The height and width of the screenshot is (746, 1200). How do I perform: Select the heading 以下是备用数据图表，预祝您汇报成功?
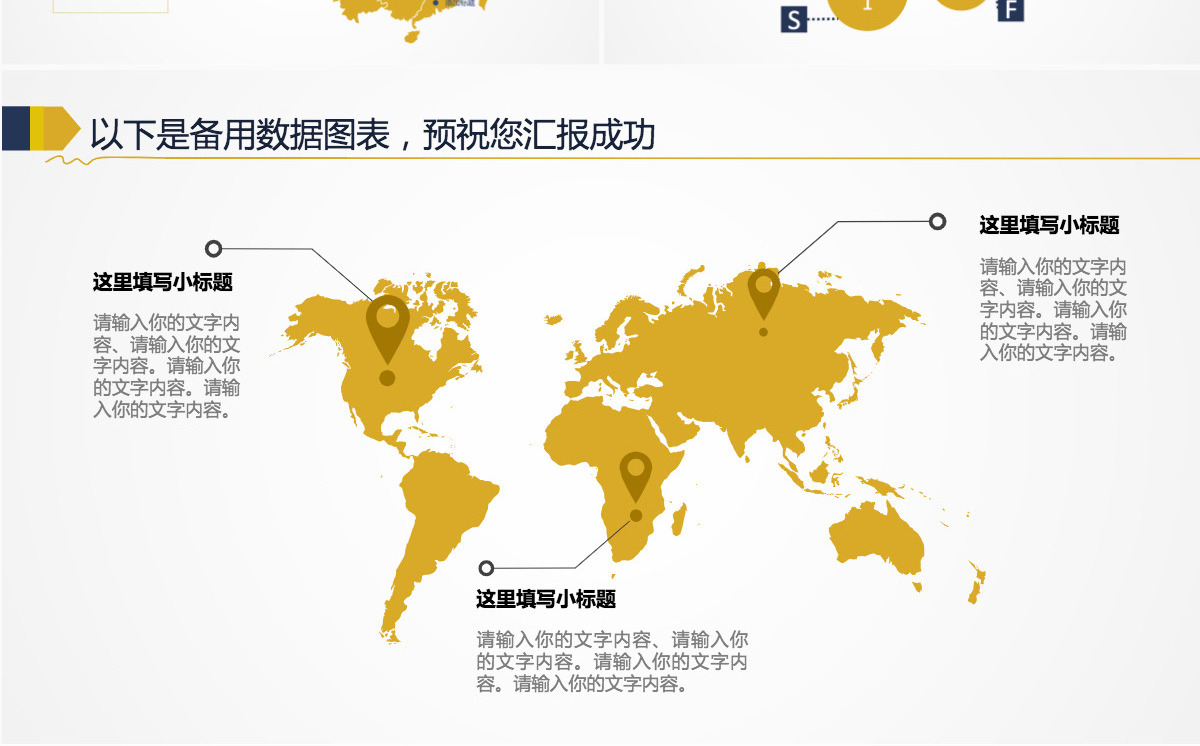point(372,134)
